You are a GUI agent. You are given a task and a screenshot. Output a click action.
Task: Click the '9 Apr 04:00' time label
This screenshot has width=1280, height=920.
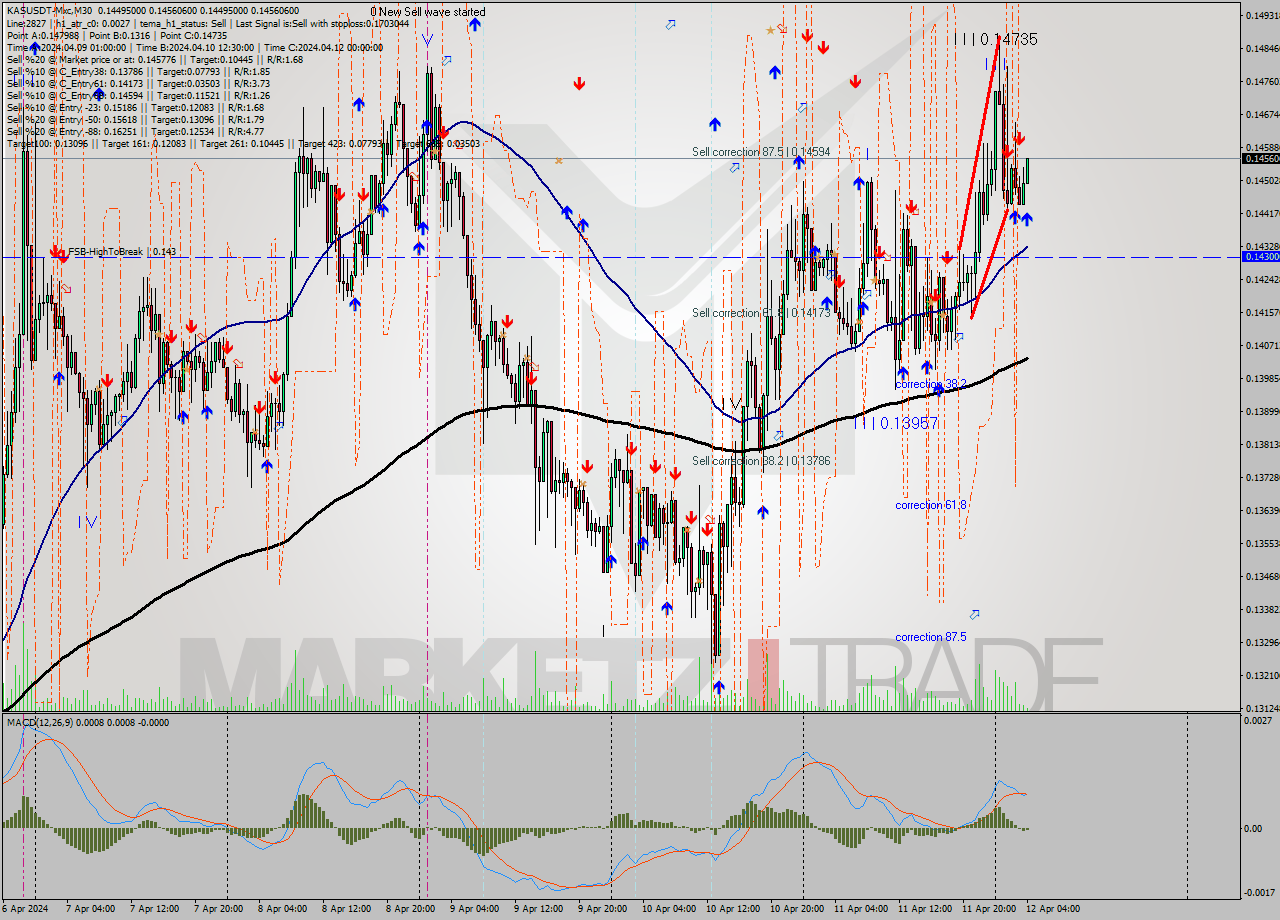click(475, 909)
